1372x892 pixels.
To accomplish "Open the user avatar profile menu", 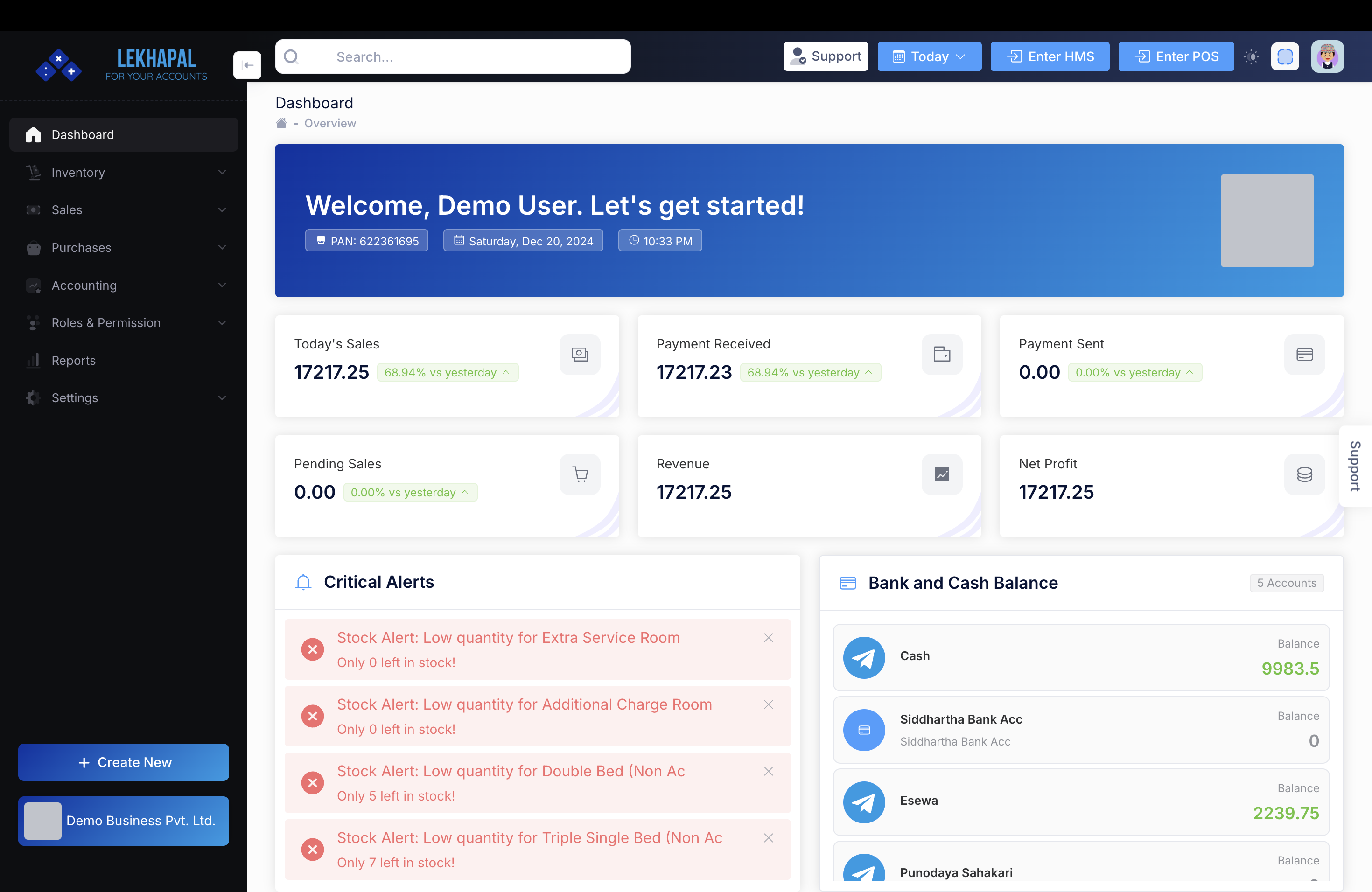I will point(1327,56).
